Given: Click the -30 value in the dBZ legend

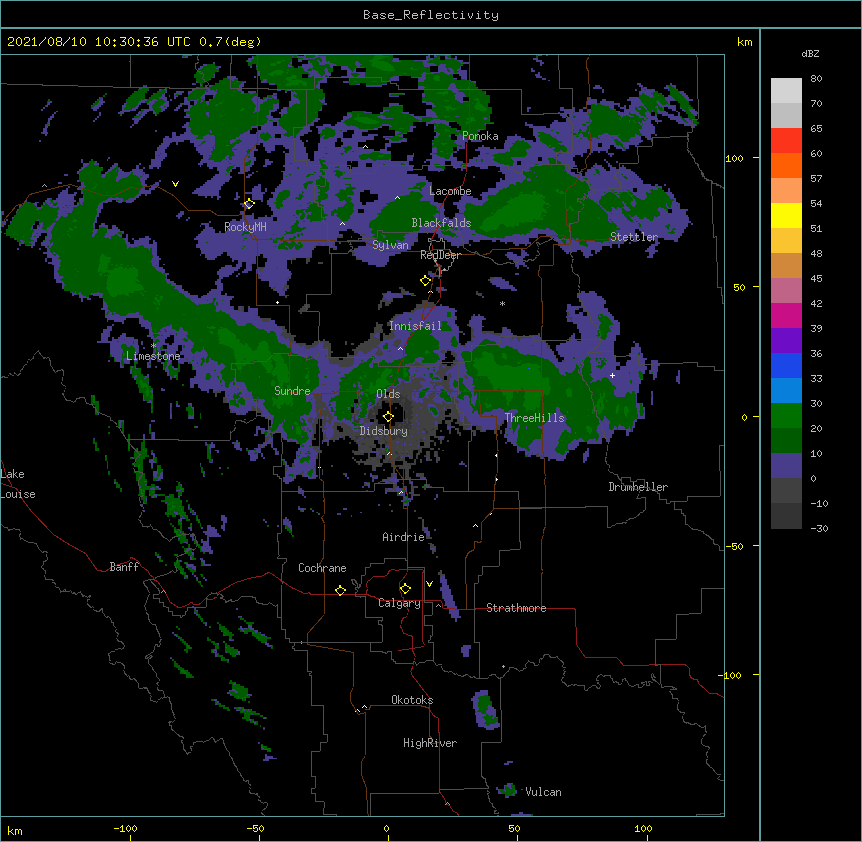Looking at the screenshot, I should 819,528.
